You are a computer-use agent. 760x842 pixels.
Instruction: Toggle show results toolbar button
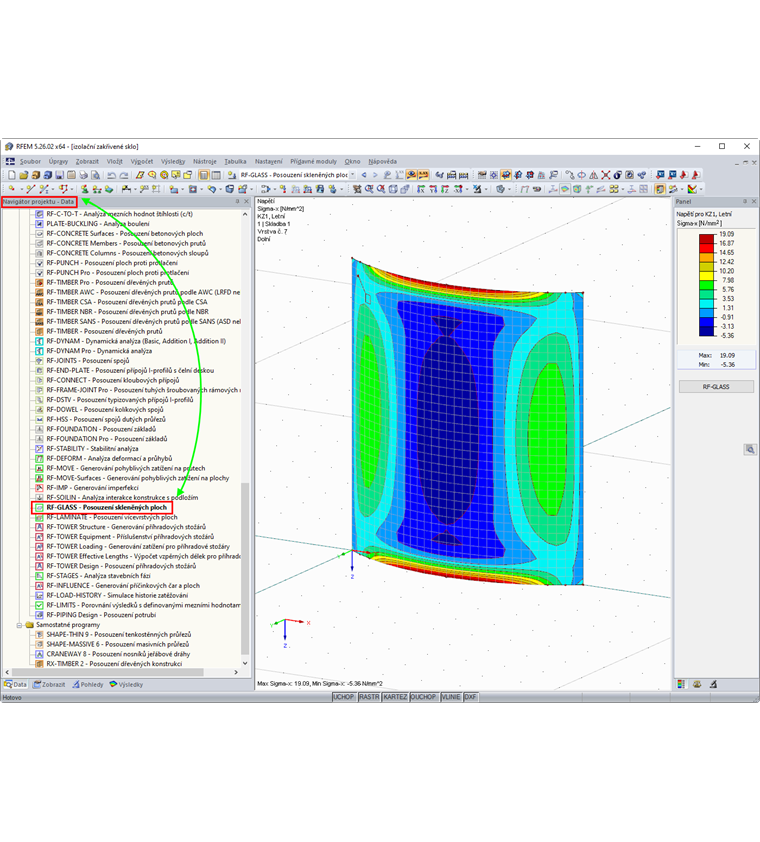(x=412, y=175)
